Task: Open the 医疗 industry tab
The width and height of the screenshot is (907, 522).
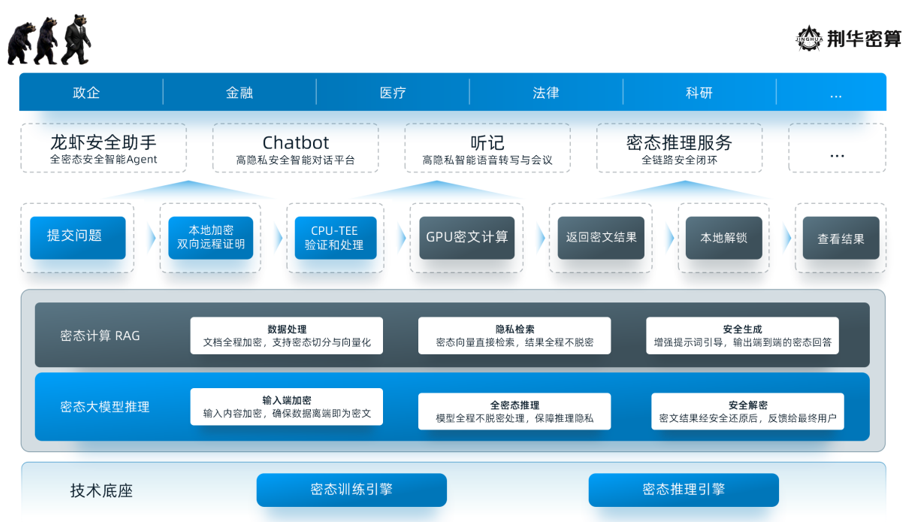Action: 393,93
